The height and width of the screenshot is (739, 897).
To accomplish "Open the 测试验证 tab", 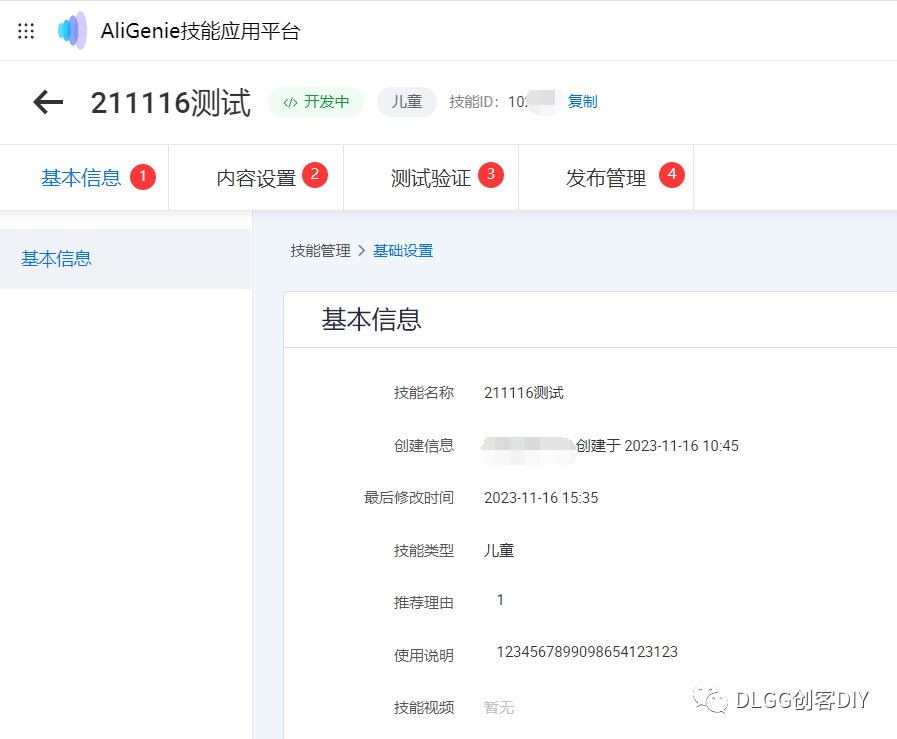I will pyautogui.click(x=430, y=178).
